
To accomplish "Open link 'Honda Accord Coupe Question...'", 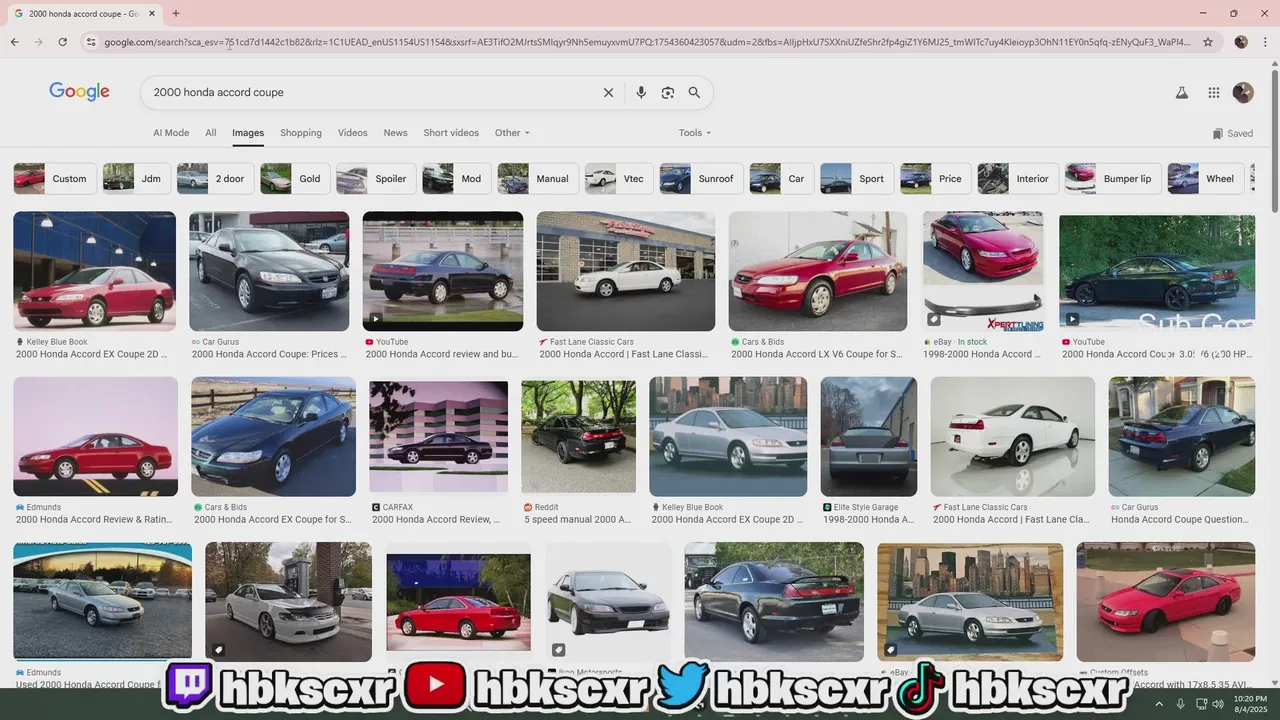I will pos(1179,520).
